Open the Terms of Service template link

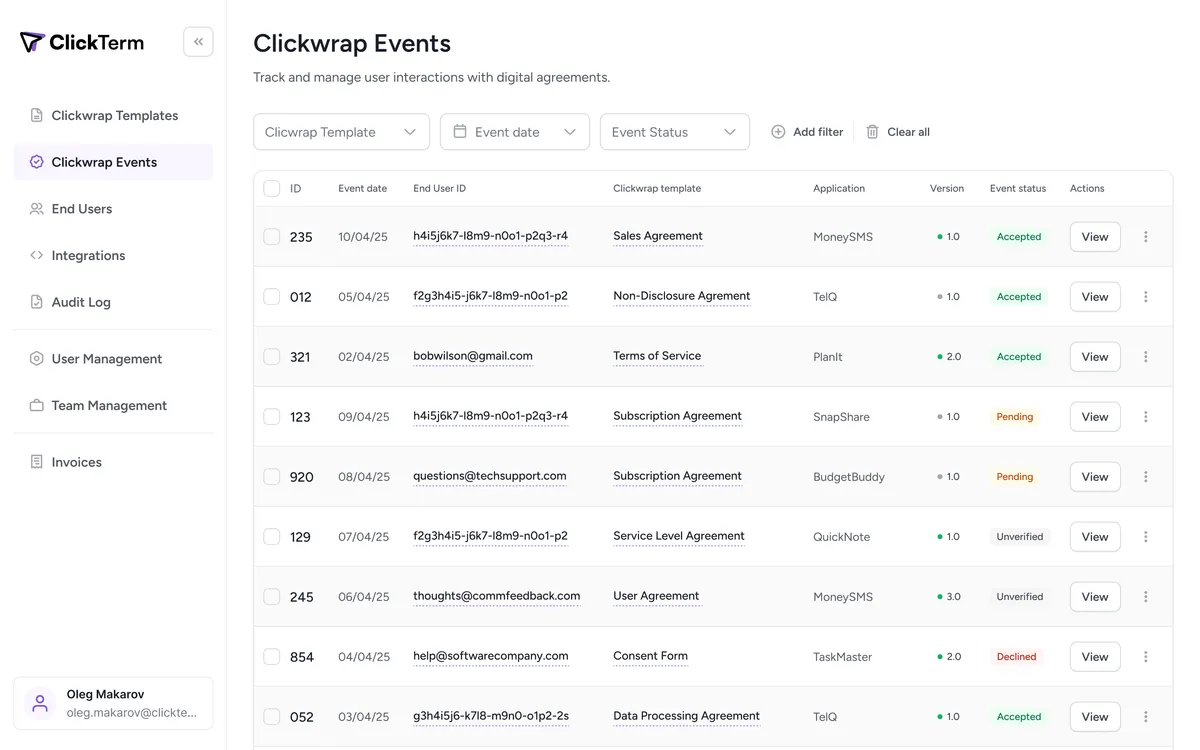[657, 356]
